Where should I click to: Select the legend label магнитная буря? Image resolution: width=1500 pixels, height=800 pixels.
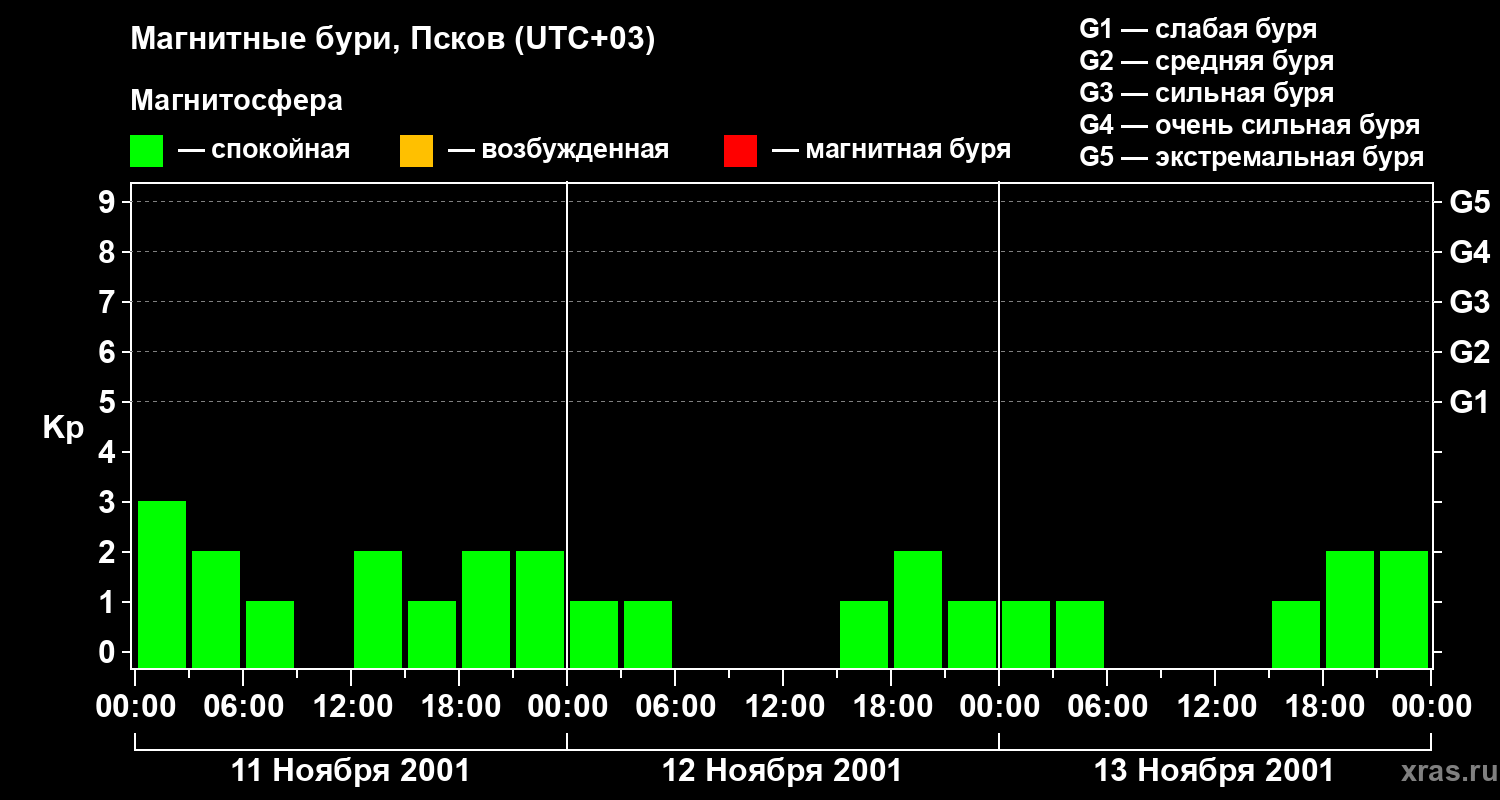[x=908, y=150]
